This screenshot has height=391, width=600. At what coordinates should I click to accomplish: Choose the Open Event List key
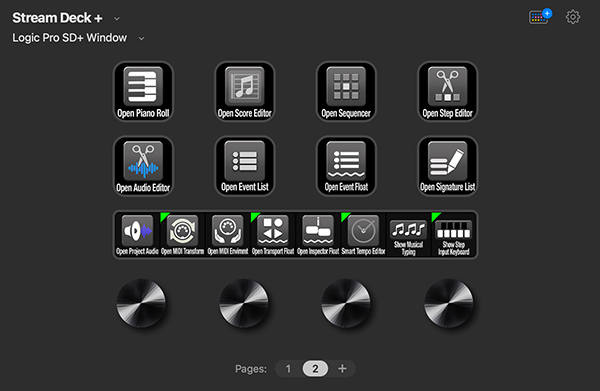pos(245,166)
